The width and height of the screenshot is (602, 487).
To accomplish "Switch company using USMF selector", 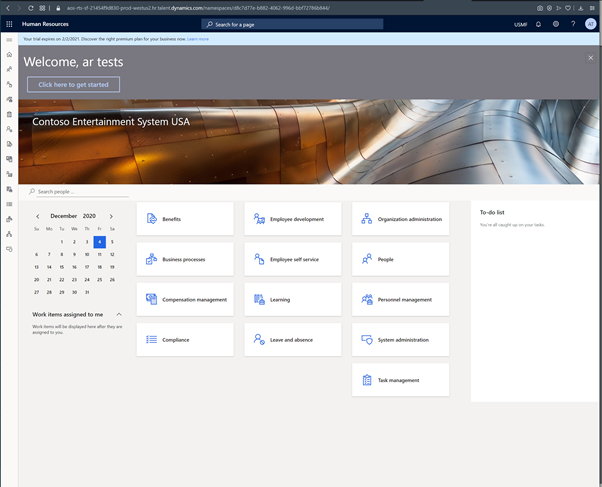I will [520, 24].
